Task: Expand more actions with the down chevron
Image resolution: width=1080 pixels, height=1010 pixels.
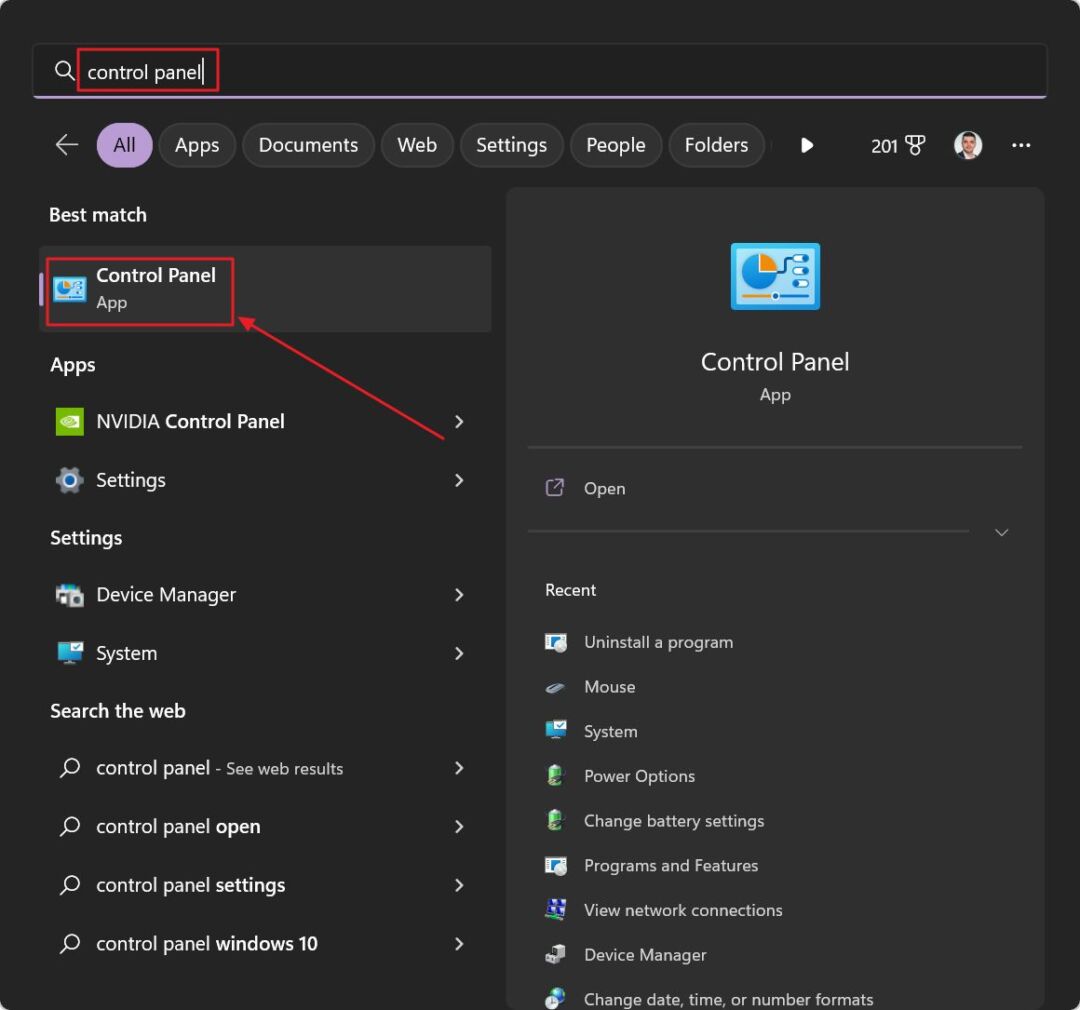Action: [1001, 533]
